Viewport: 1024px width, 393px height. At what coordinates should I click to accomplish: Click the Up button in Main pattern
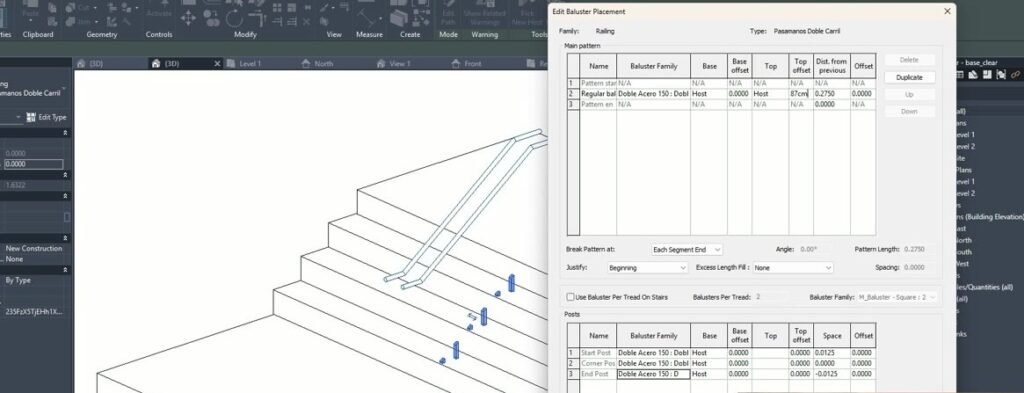pyautogui.click(x=909, y=95)
